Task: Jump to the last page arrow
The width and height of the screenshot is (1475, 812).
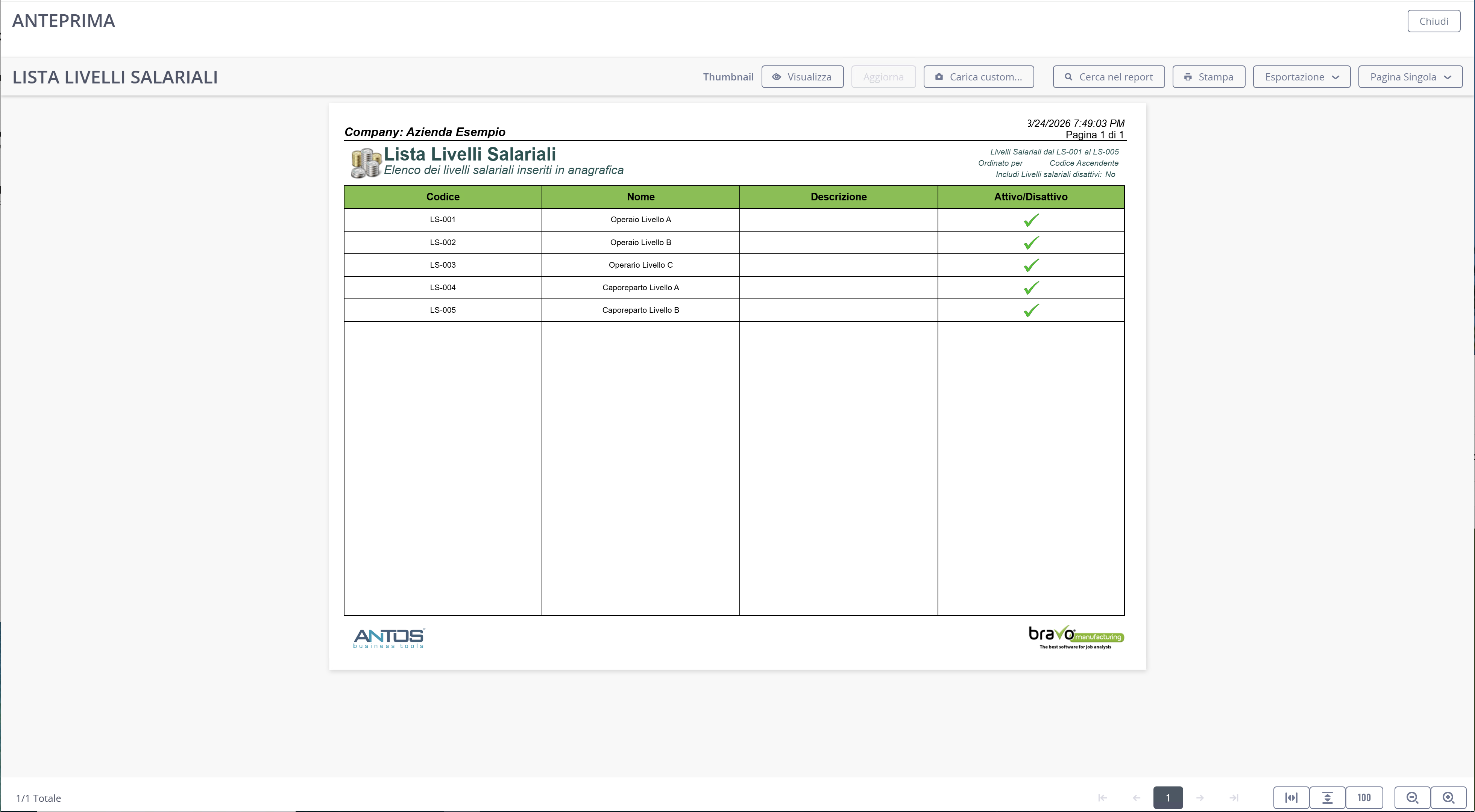Action: coord(1234,798)
